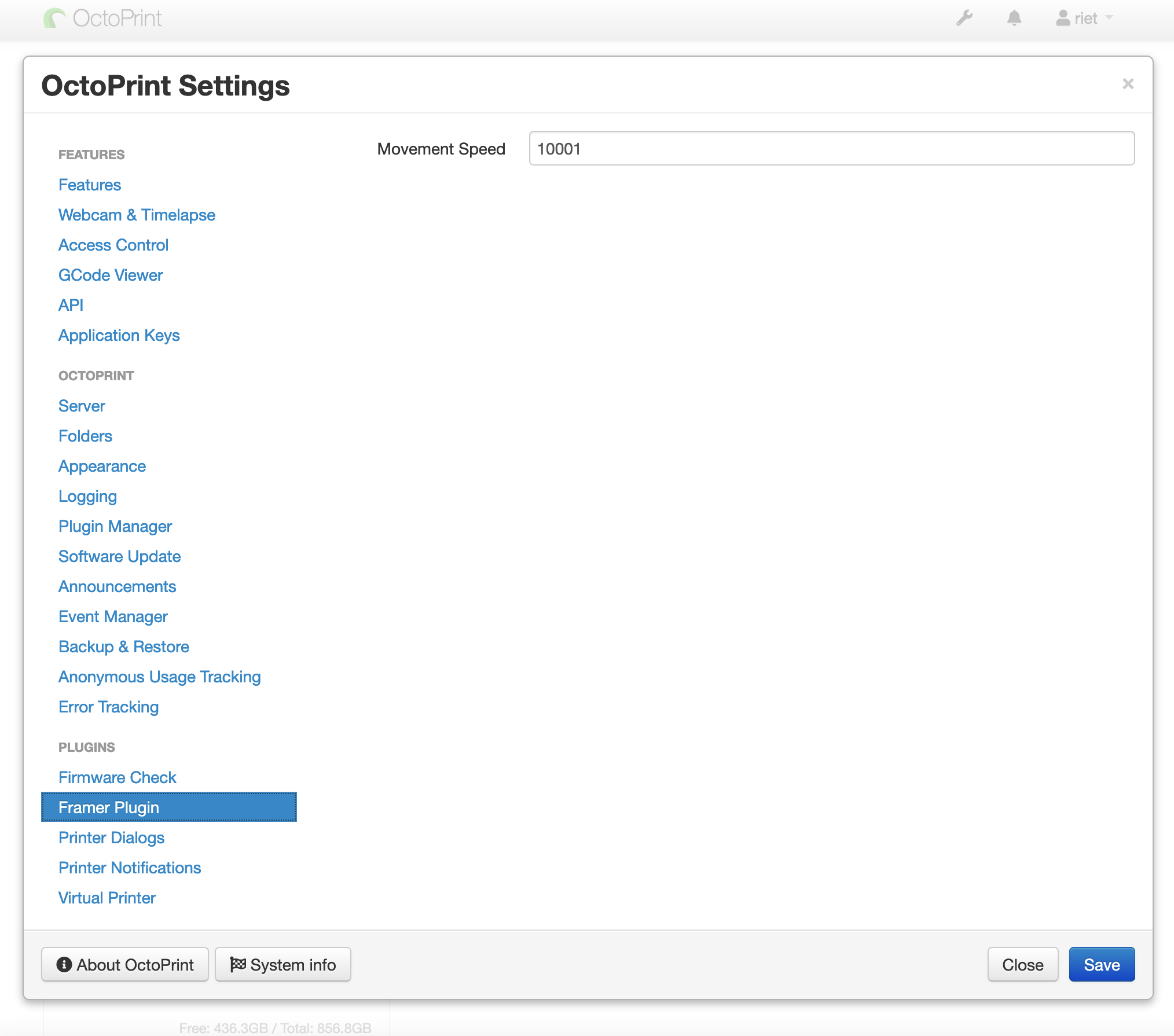Viewport: 1174px width, 1036px height.
Task: Open the Folders settings
Action: click(85, 436)
